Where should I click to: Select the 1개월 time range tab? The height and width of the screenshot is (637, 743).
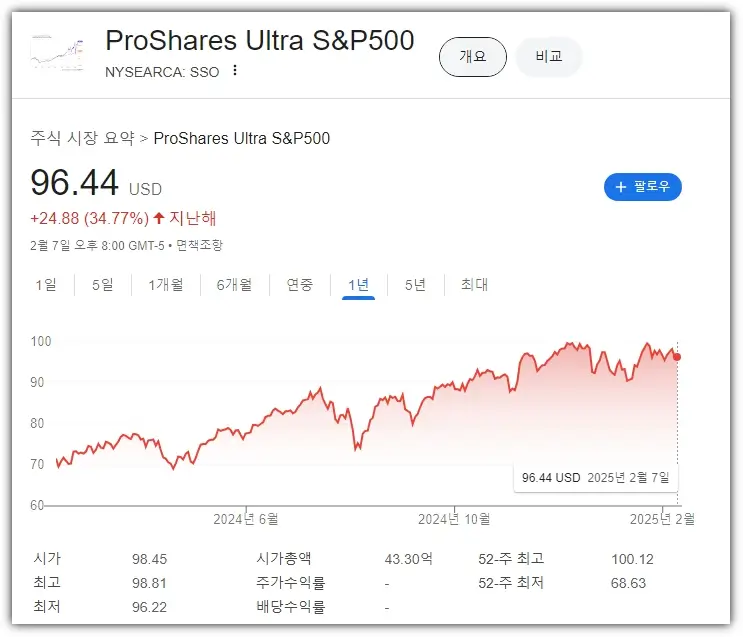point(166,285)
